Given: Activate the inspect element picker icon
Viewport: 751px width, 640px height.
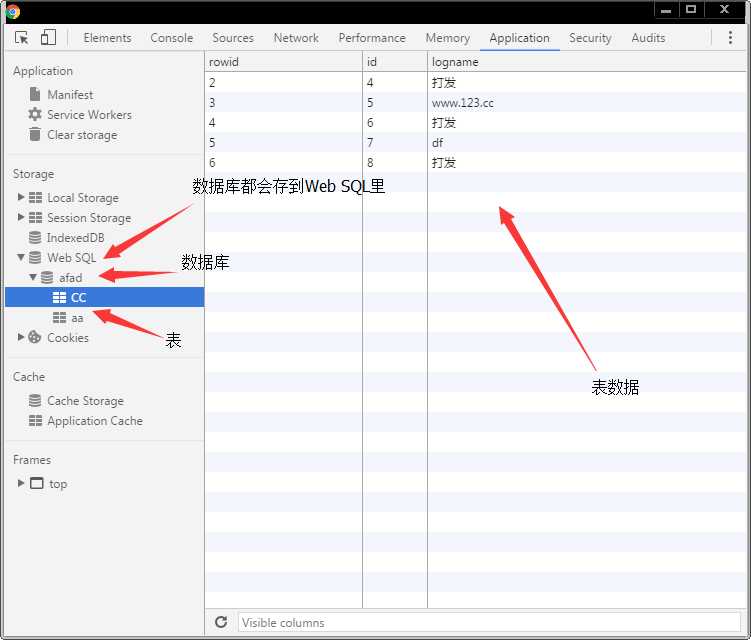Looking at the screenshot, I should (22, 37).
